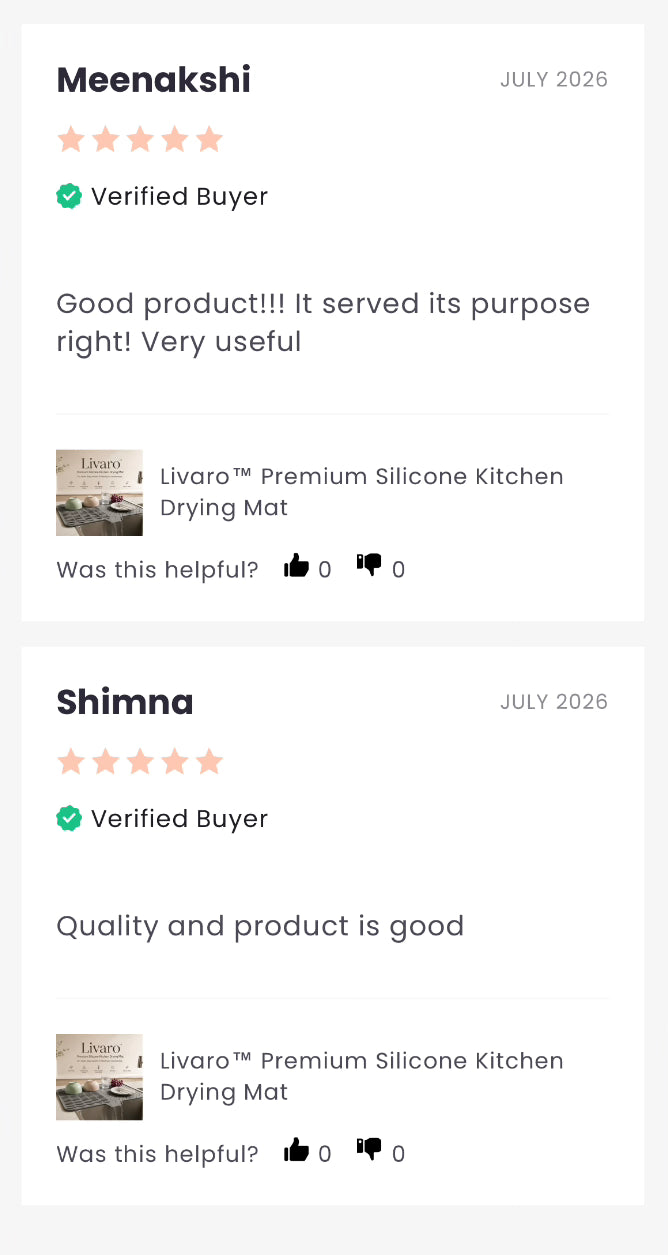Open Livaro Drying Mat link under Meenakshi's review

[362, 492]
